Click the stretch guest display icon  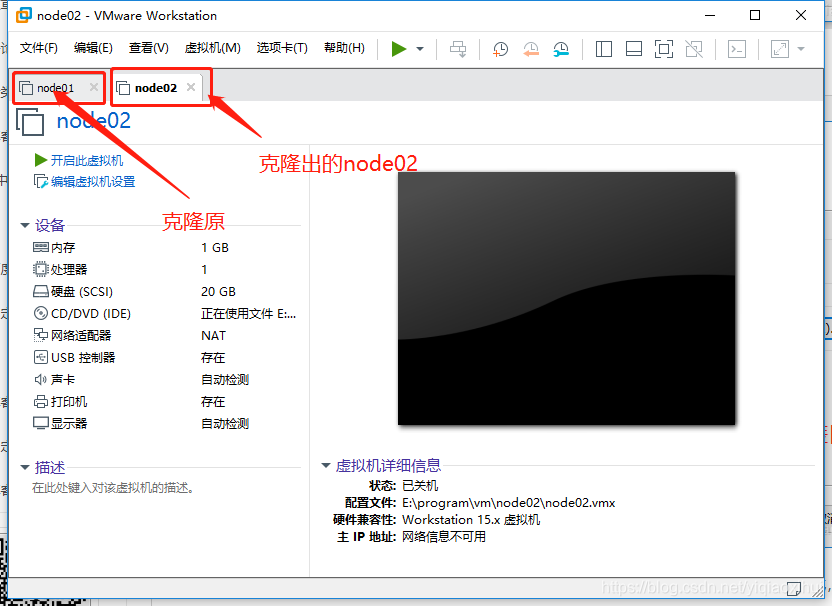779,49
